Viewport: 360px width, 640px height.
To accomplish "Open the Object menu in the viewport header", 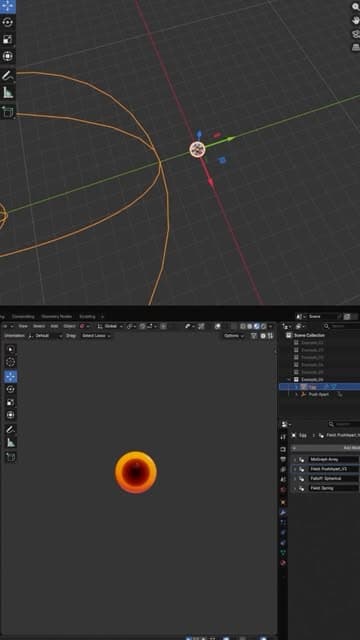I will pyautogui.click(x=69, y=326).
